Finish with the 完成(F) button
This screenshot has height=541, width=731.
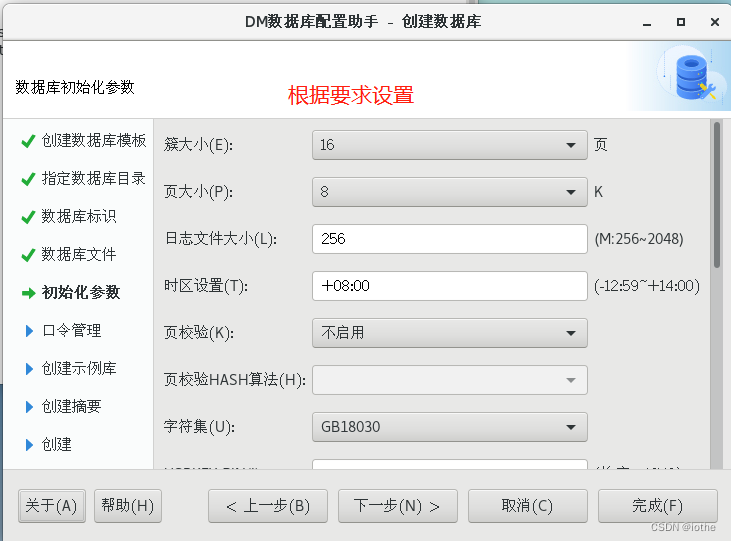pyautogui.click(x=657, y=506)
